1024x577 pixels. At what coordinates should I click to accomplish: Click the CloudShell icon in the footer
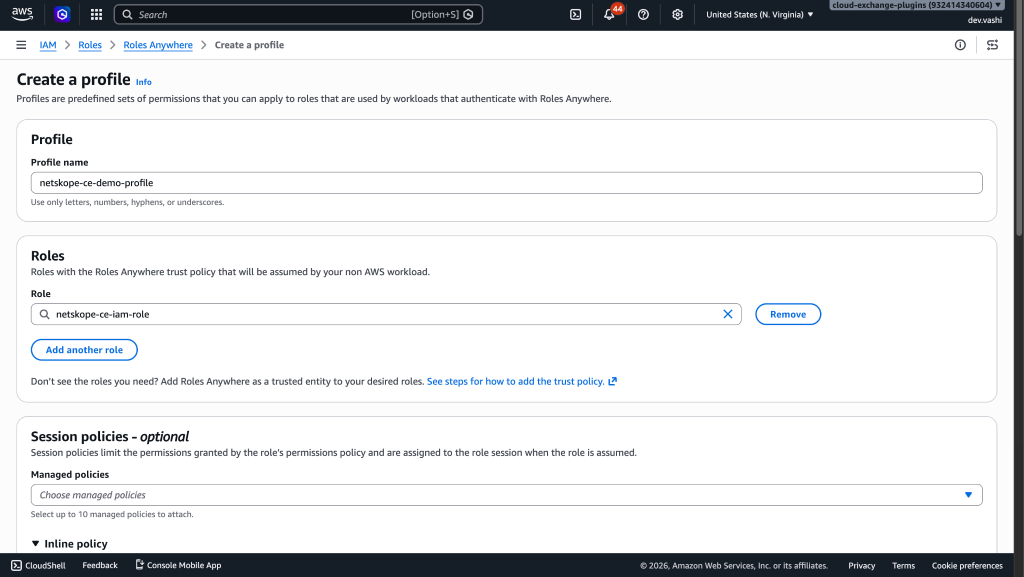click(16, 565)
